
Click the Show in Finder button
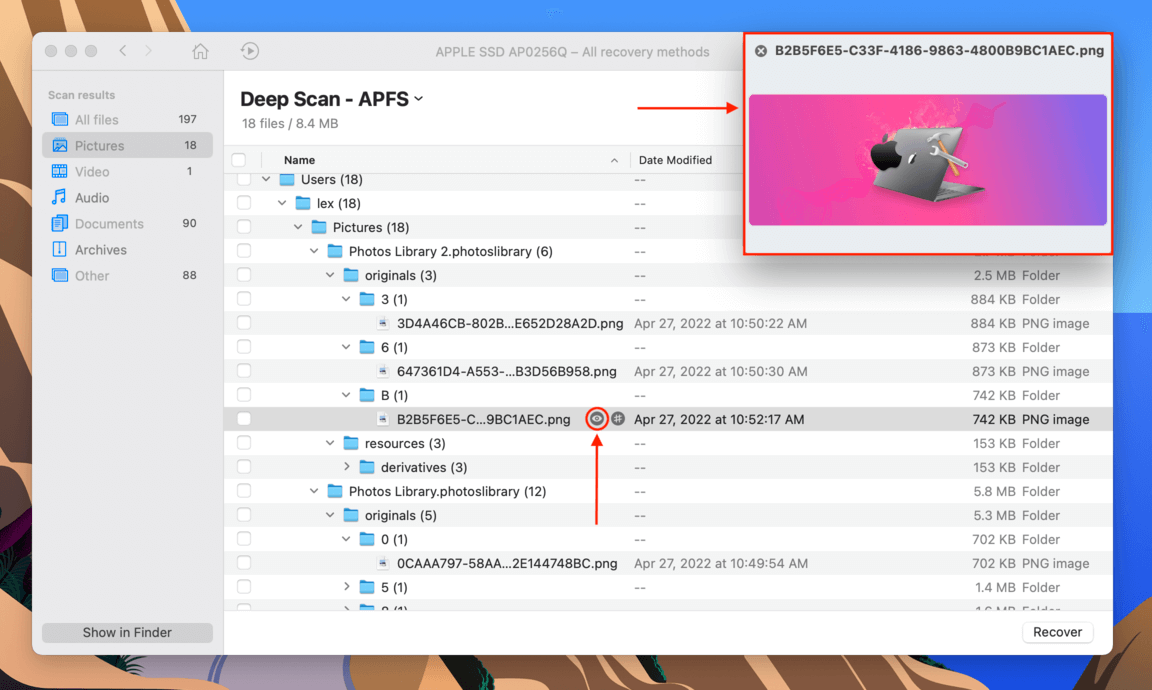[127, 633]
